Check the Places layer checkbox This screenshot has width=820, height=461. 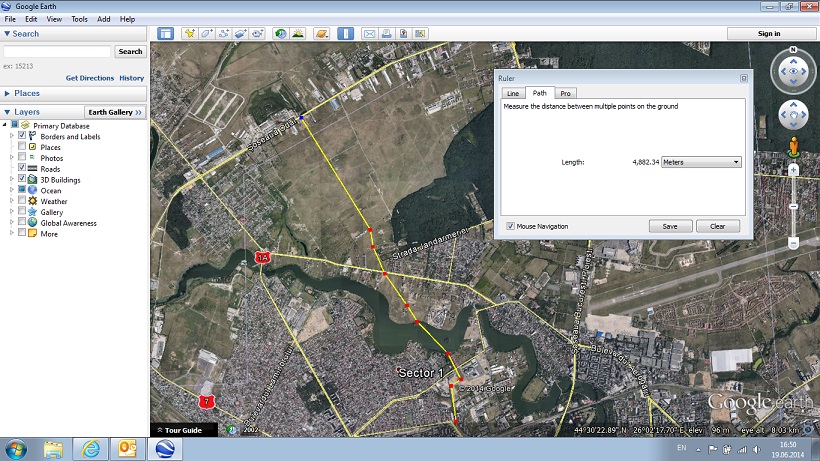21,146
